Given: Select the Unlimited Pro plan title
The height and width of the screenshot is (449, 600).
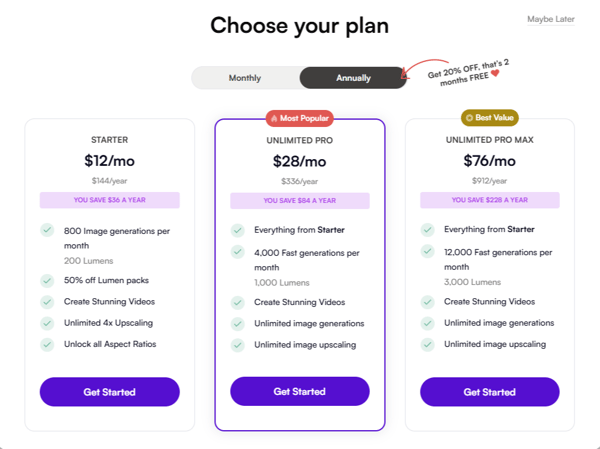Looking at the screenshot, I should pos(300,140).
